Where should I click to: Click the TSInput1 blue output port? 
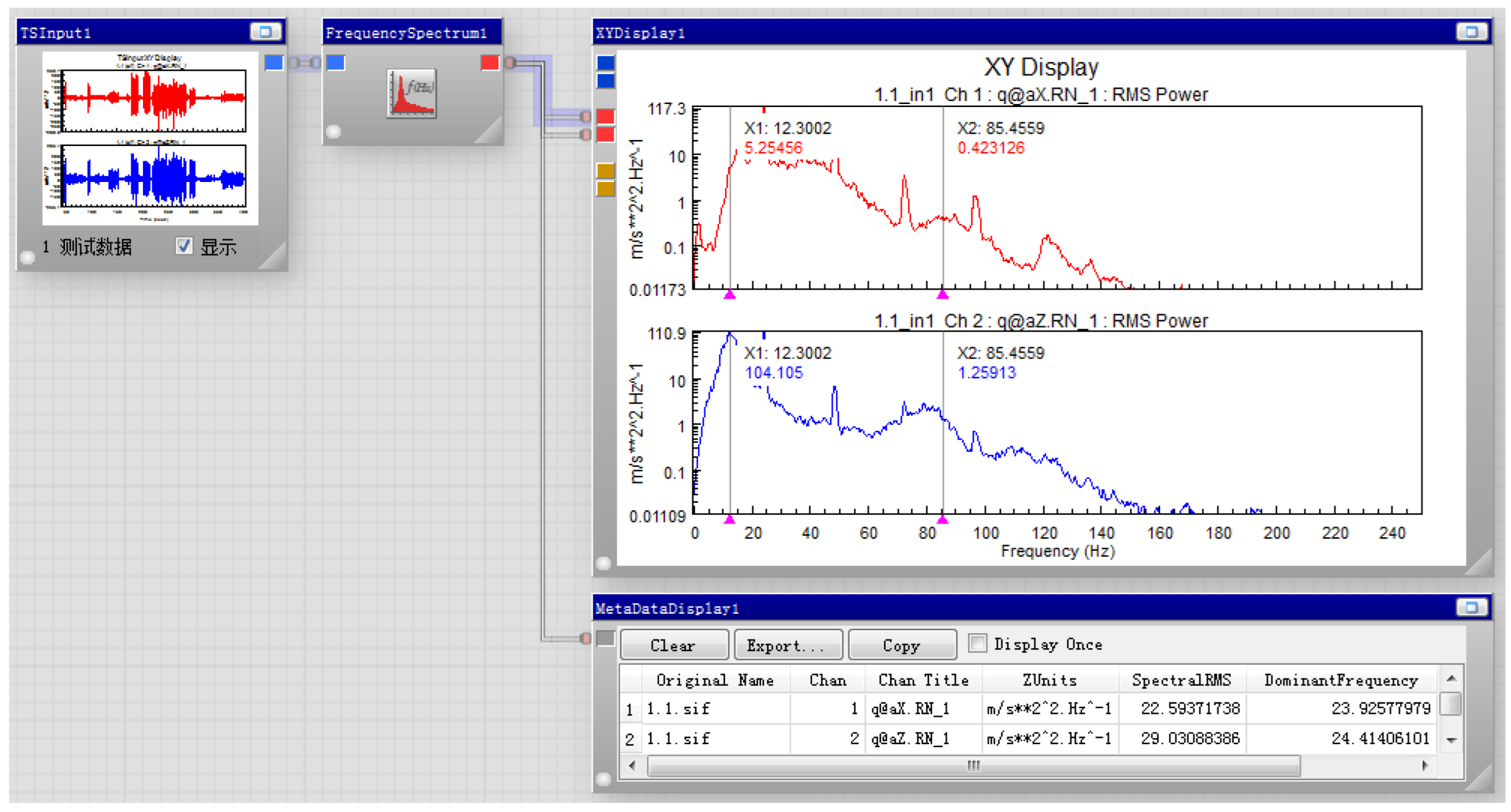(x=274, y=63)
